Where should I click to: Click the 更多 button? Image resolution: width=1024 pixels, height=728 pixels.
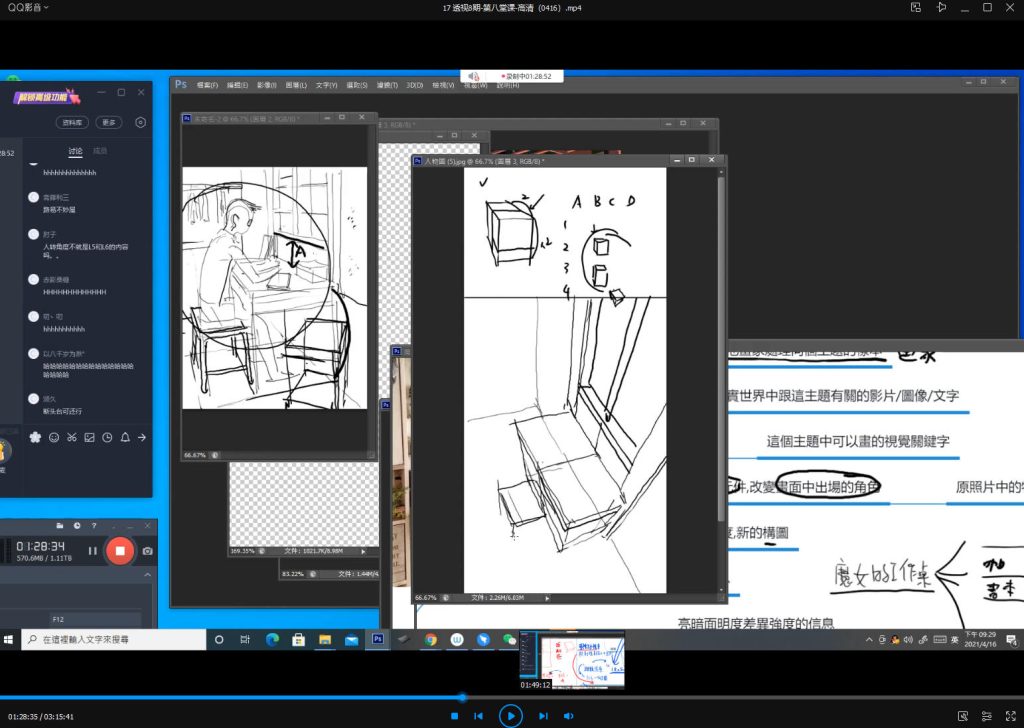point(109,122)
